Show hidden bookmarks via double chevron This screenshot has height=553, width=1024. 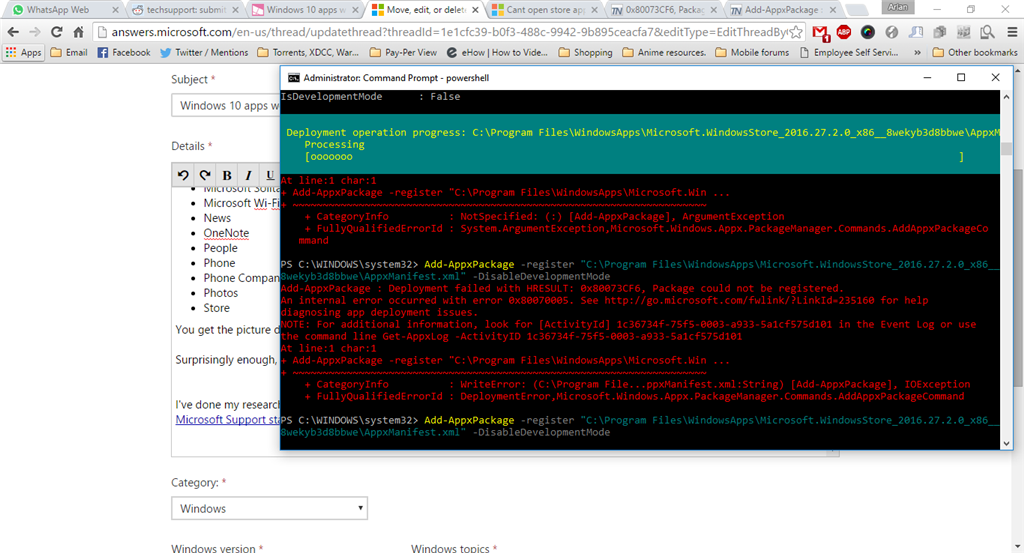click(918, 52)
